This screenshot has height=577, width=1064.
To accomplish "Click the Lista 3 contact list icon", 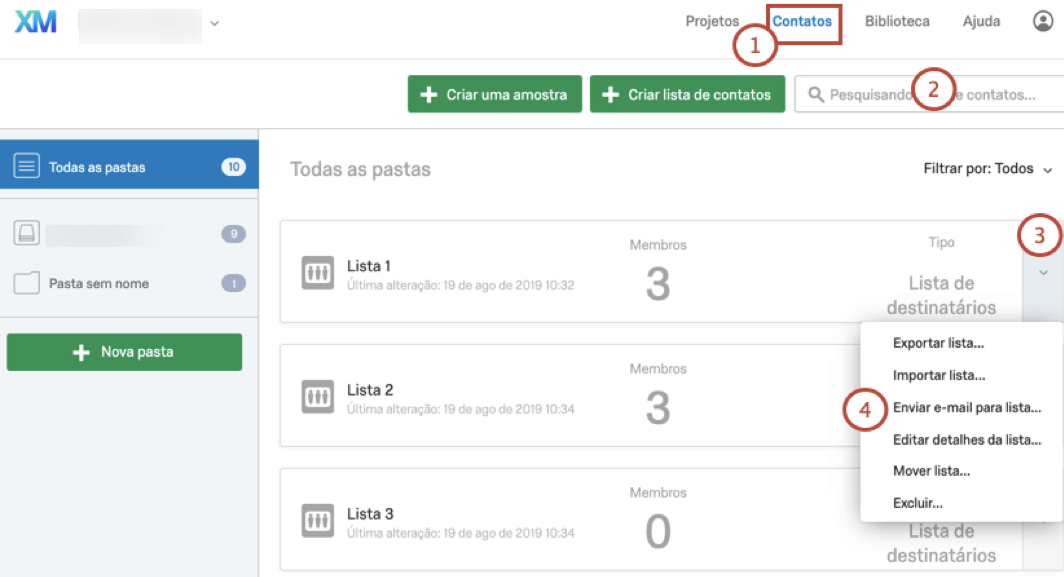I will point(318,521).
